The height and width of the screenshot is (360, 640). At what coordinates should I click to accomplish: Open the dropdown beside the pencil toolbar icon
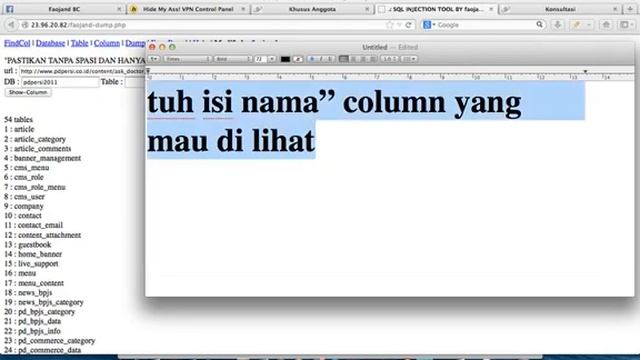point(589,25)
